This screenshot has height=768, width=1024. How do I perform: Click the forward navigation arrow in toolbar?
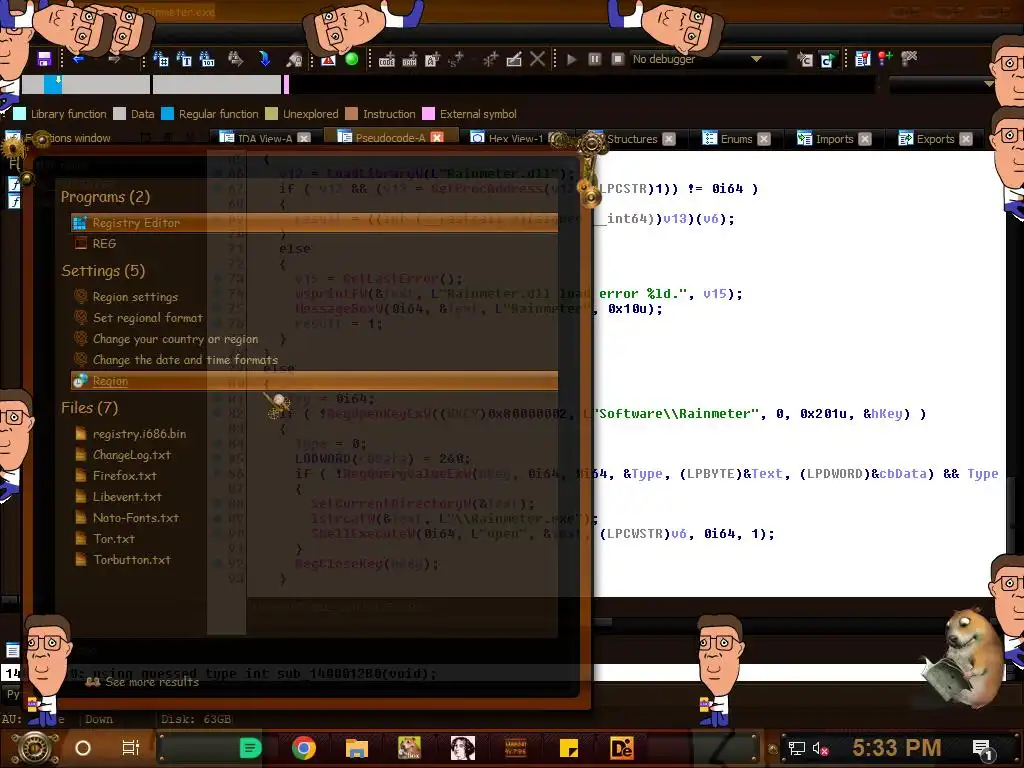115,59
